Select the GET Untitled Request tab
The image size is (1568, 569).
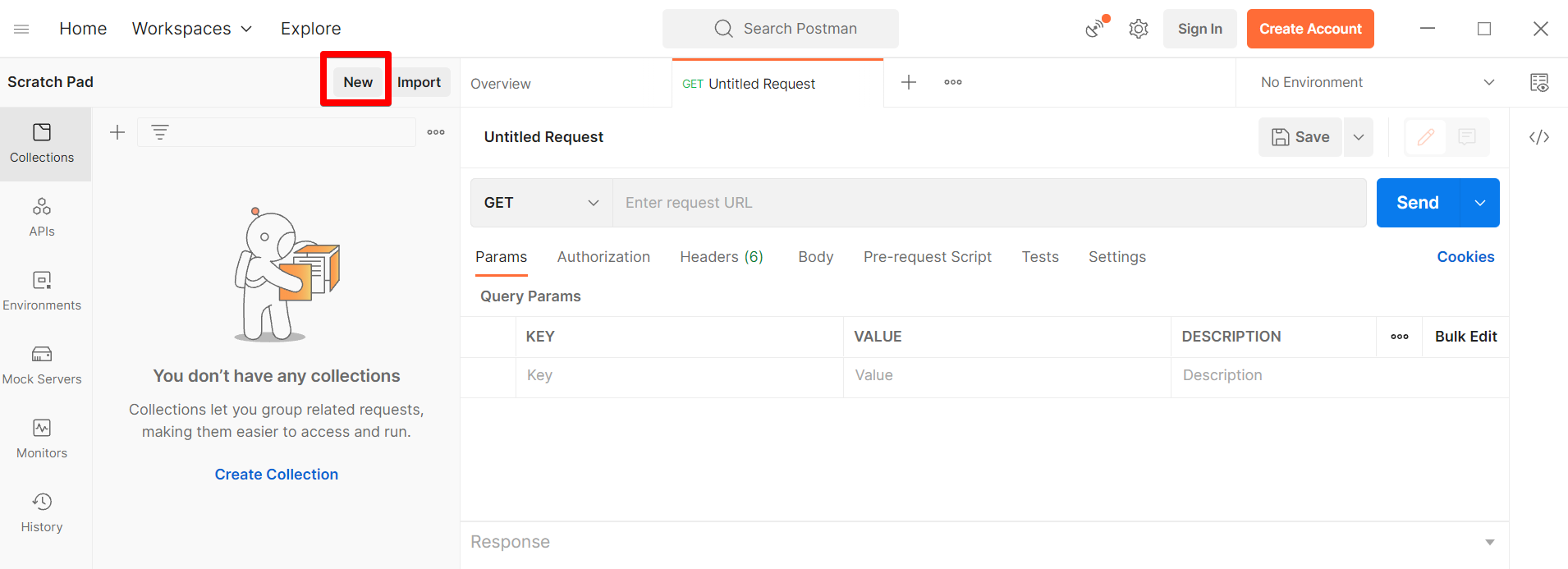[777, 83]
